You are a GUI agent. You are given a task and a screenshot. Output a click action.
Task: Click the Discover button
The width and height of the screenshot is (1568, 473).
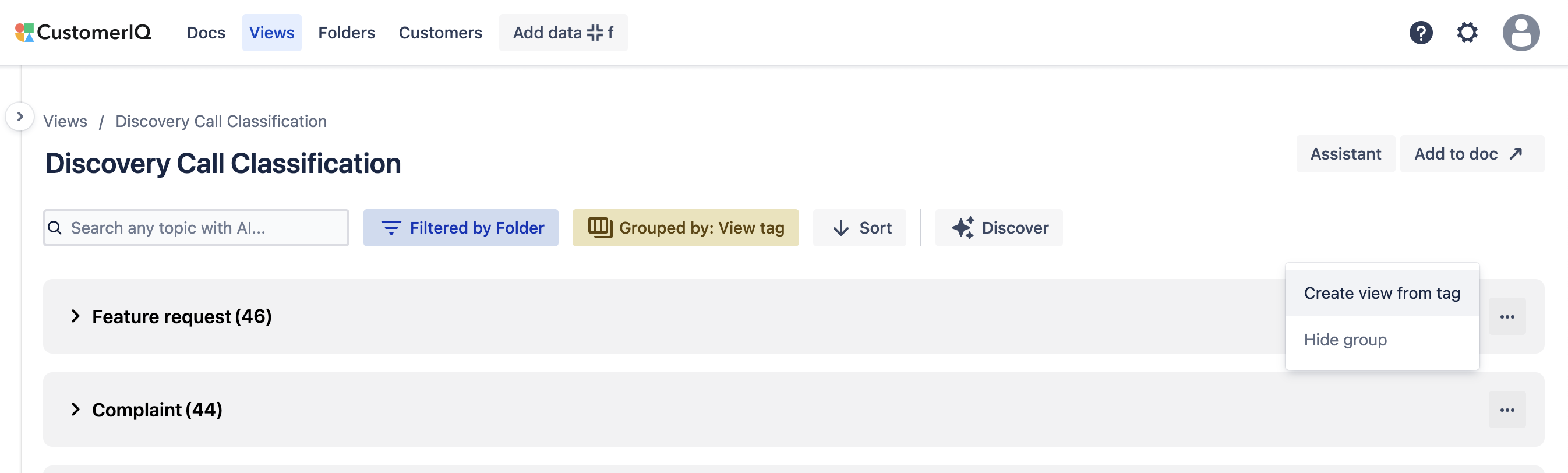click(x=999, y=228)
